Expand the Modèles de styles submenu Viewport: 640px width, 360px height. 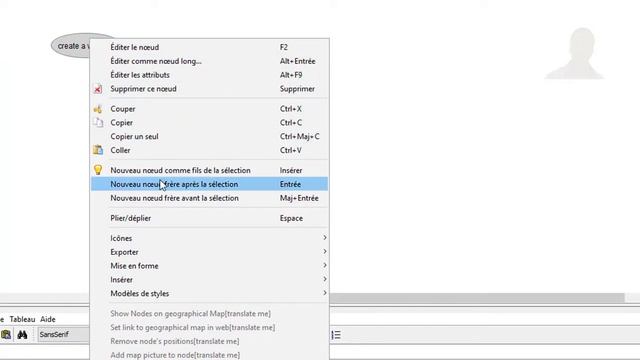click(209, 294)
